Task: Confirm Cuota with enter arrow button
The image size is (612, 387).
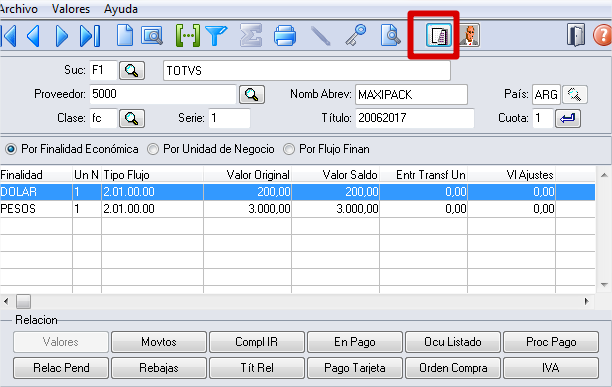Action: [x=568, y=118]
